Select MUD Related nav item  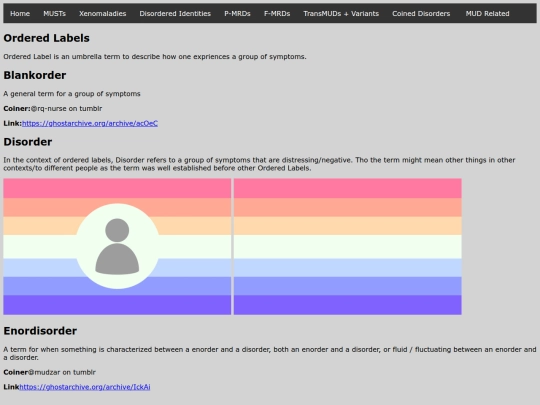tap(487, 13)
